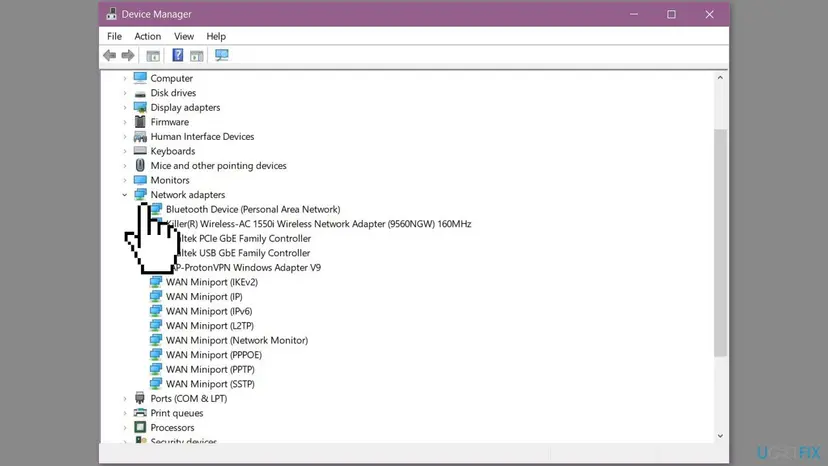Expand the Display adapters category
The height and width of the screenshot is (466, 828).
[x=125, y=107]
